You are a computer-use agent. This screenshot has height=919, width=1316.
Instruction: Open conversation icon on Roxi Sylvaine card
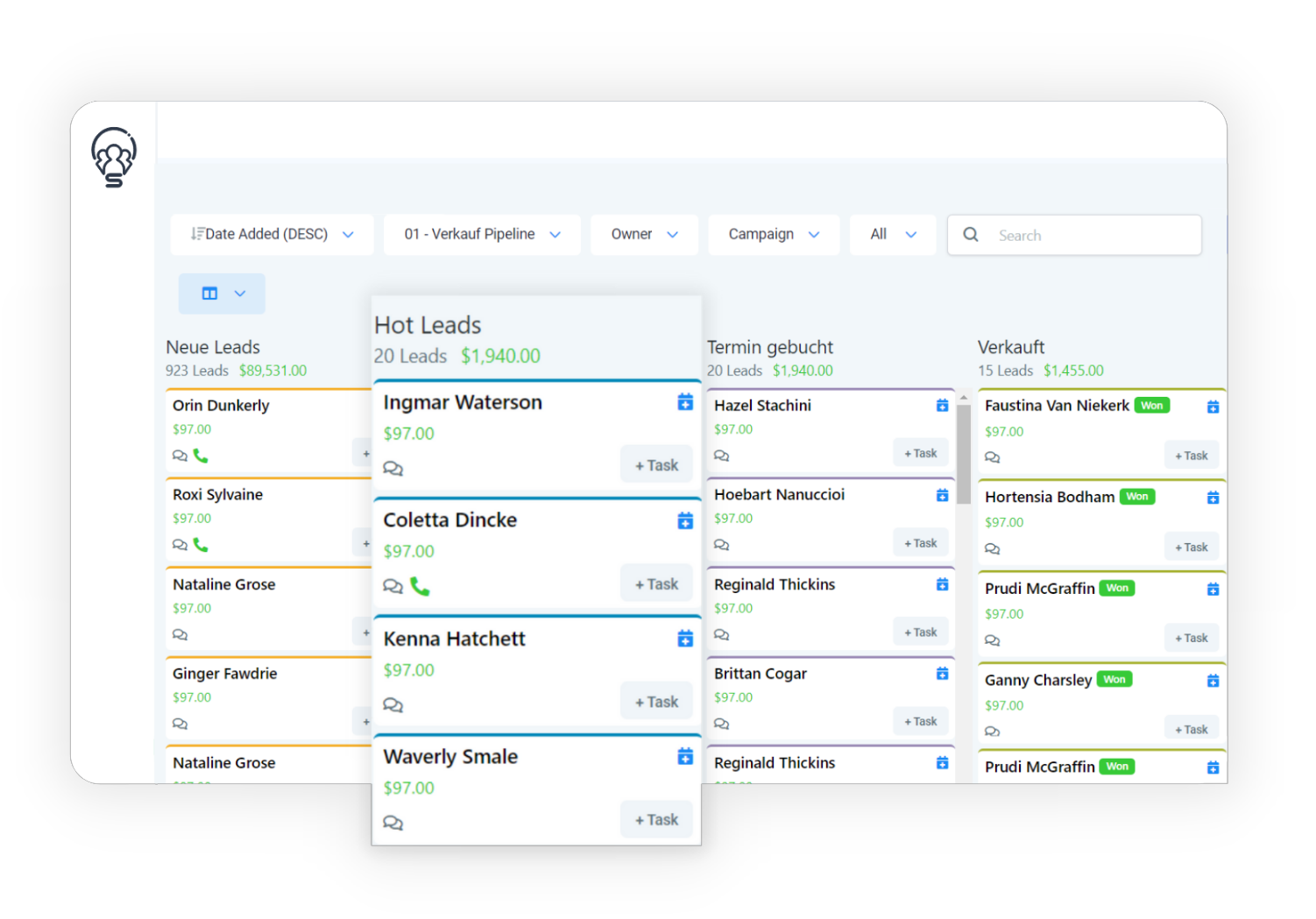coord(180,545)
